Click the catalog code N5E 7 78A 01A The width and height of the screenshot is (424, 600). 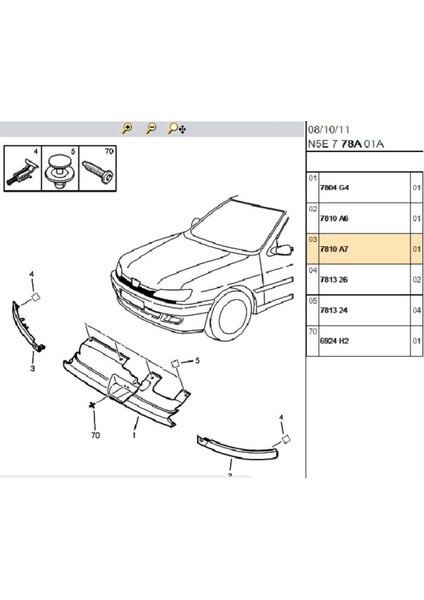pos(346,144)
